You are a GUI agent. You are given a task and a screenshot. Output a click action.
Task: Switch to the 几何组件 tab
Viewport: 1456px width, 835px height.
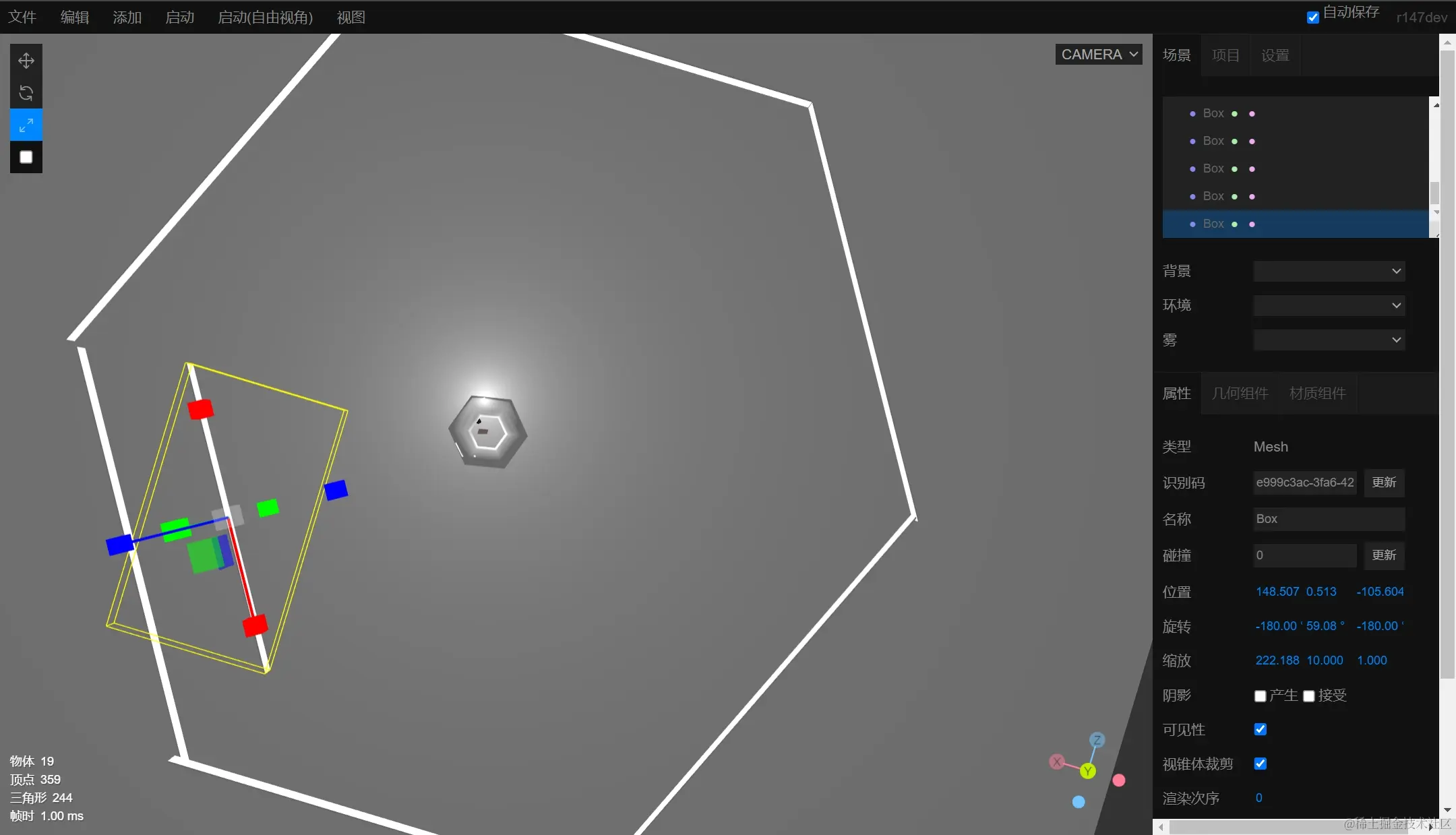[1240, 394]
